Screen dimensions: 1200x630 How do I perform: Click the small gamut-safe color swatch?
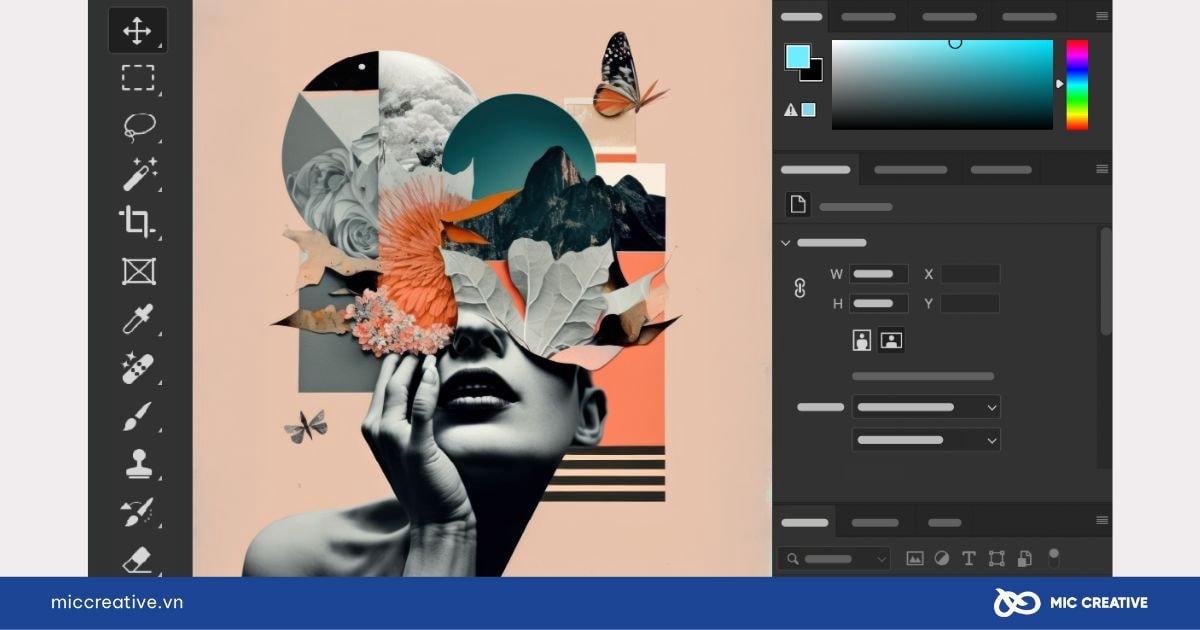point(808,110)
